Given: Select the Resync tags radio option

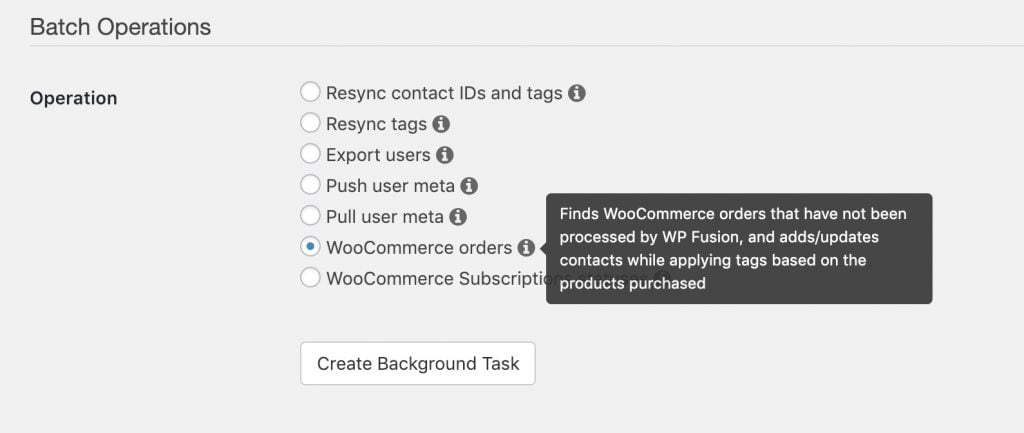Looking at the screenshot, I should click(310, 123).
